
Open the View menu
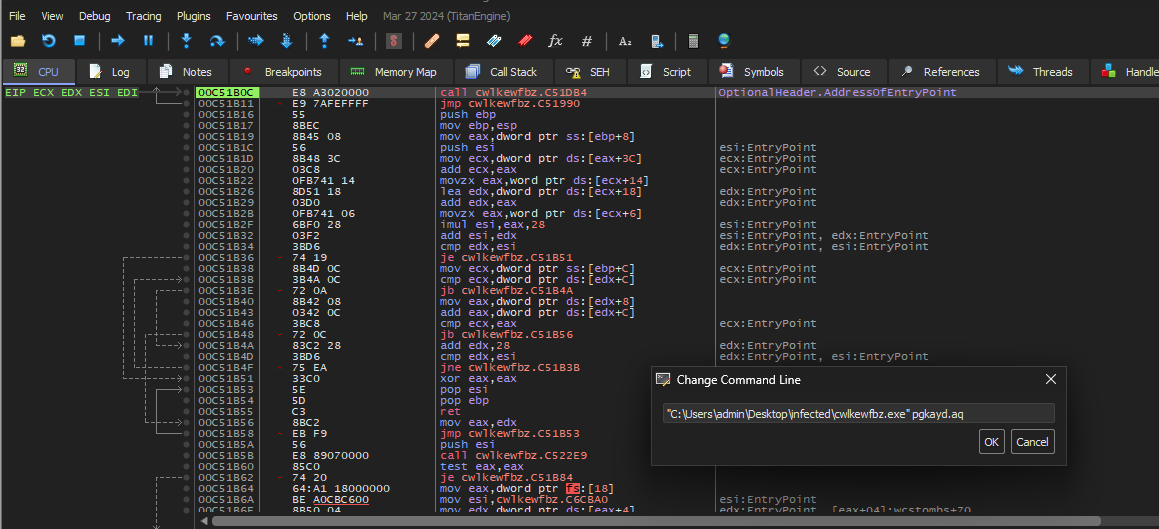click(x=52, y=16)
